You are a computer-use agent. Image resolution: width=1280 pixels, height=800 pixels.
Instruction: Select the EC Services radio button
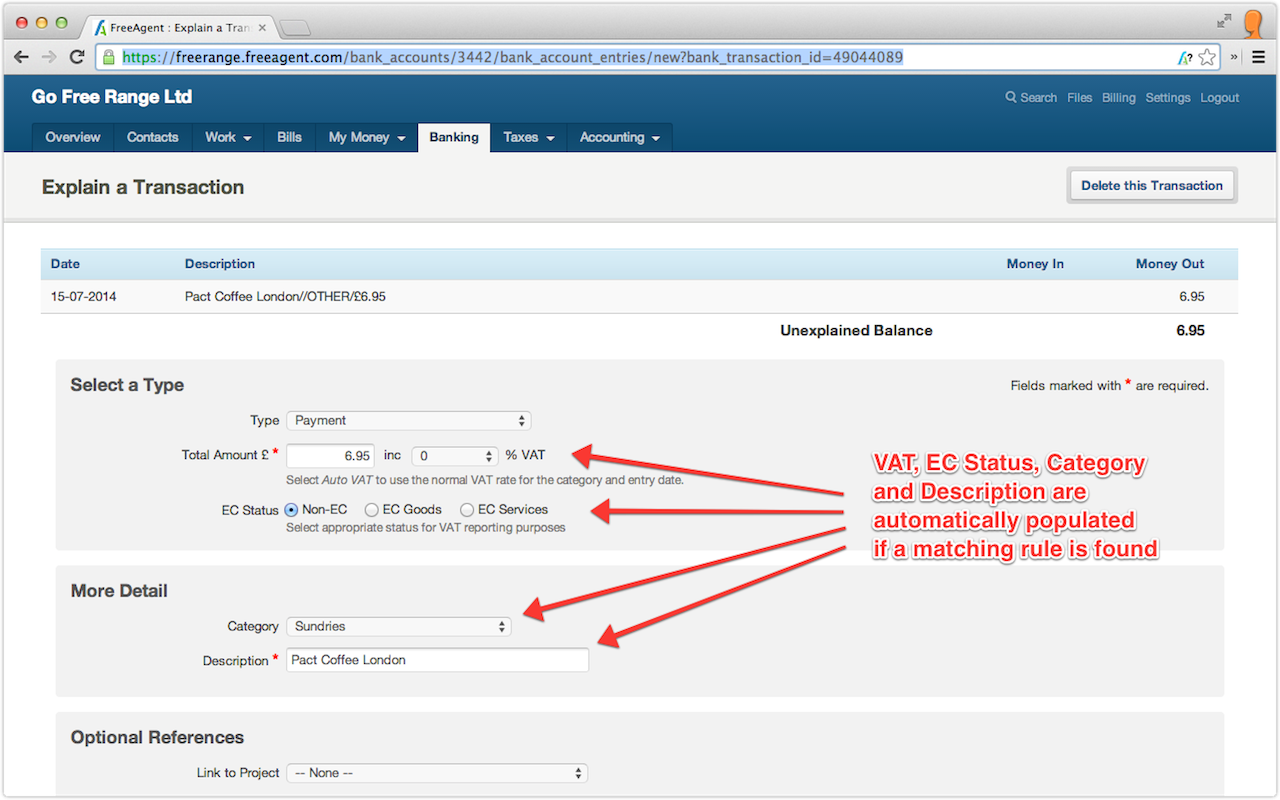coord(466,509)
